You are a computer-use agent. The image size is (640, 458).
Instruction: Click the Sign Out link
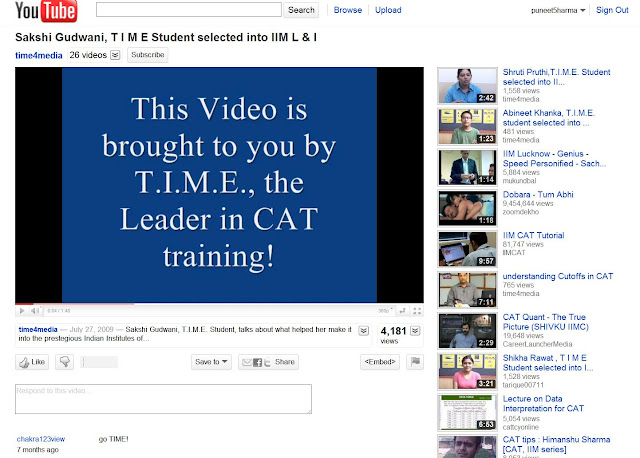(x=612, y=10)
